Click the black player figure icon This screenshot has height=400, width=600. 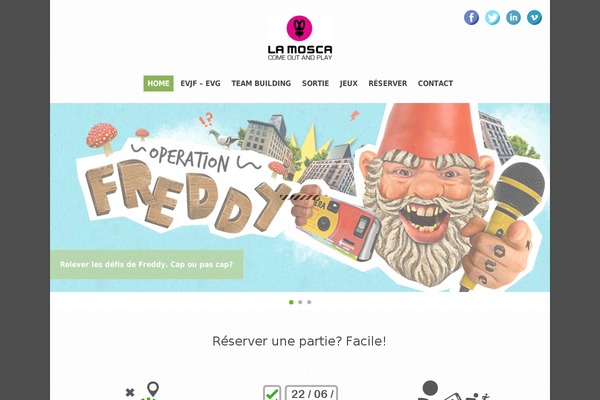[430, 390]
